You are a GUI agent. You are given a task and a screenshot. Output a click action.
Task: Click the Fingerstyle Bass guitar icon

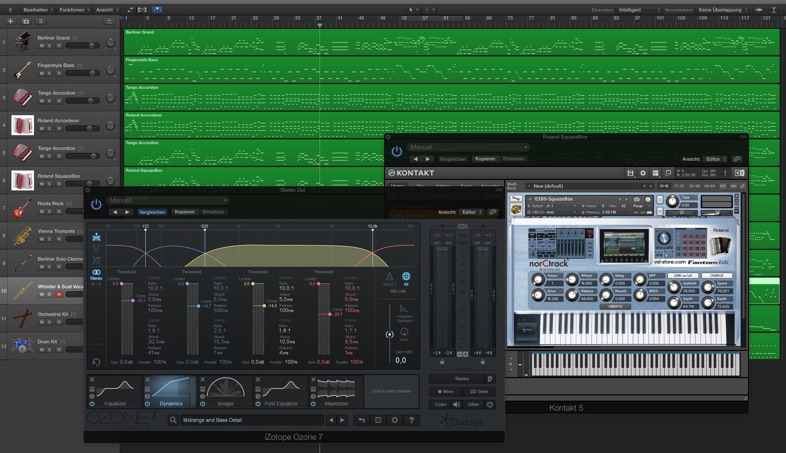tap(20, 70)
